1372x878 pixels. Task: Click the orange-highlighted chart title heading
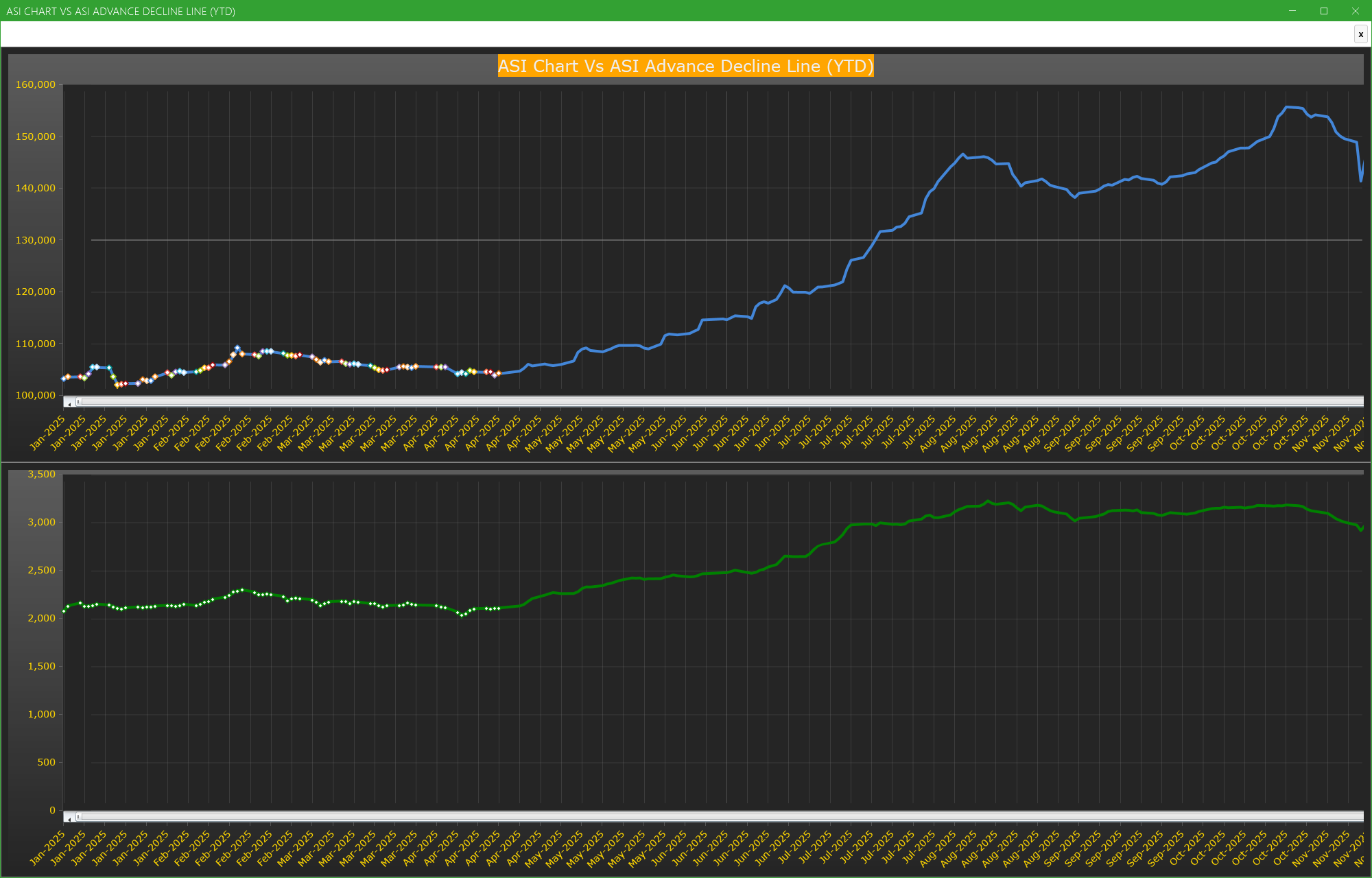(x=685, y=66)
